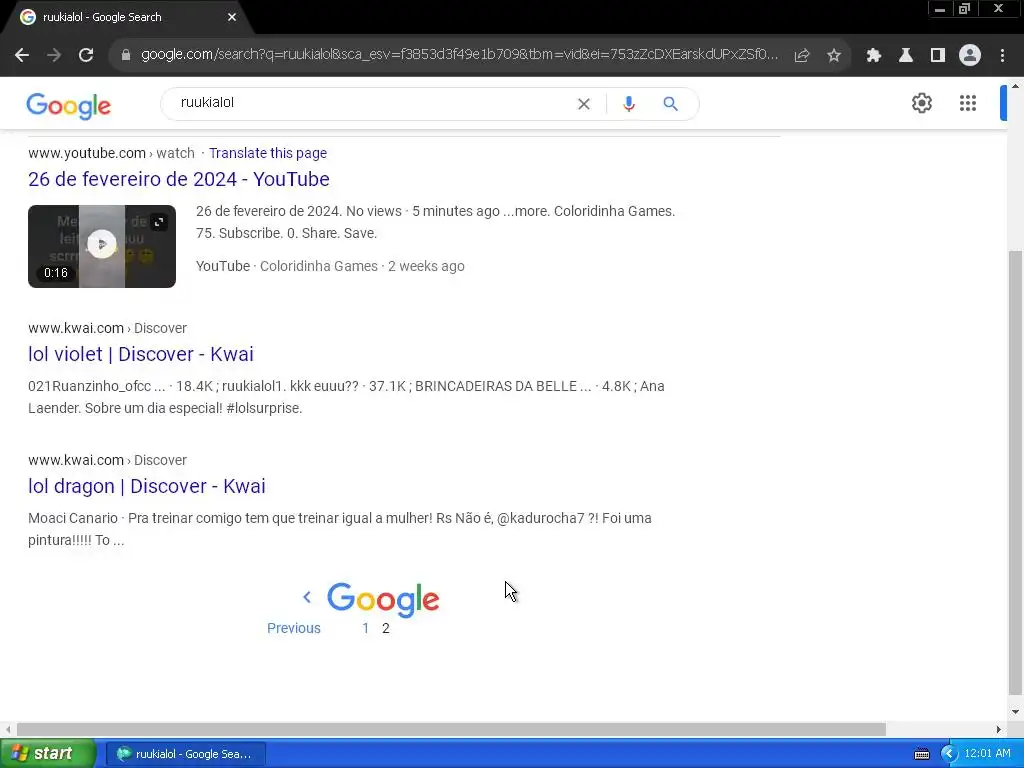The width and height of the screenshot is (1024, 768).
Task: Restore down the Chrome window
Action: point(965,9)
